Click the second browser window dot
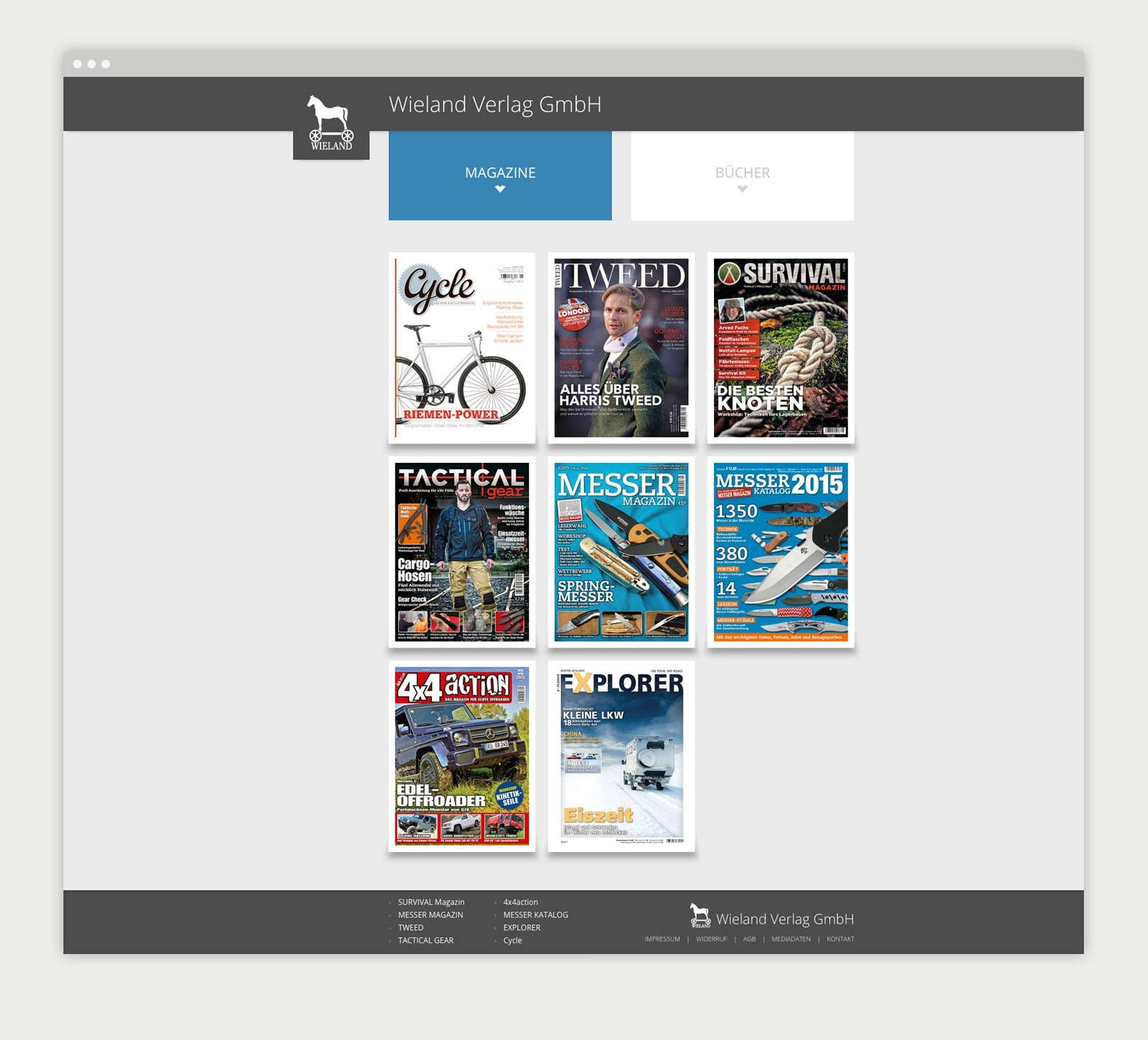 [x=92, y=64]
